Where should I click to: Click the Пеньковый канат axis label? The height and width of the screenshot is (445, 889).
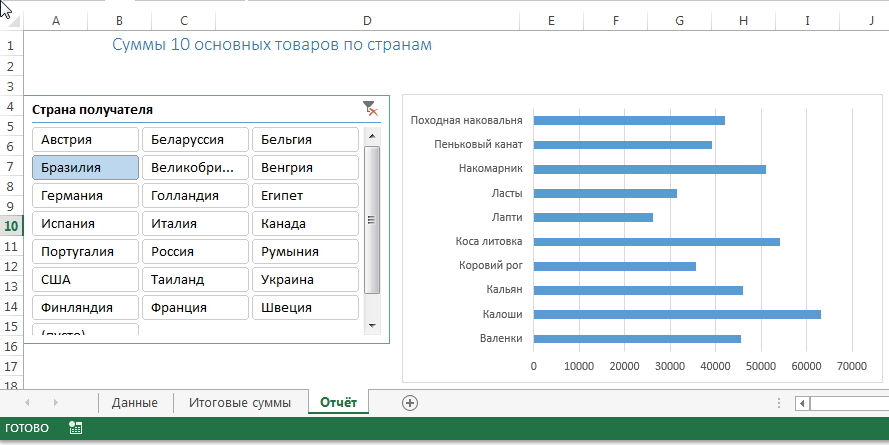pos(479,145)
